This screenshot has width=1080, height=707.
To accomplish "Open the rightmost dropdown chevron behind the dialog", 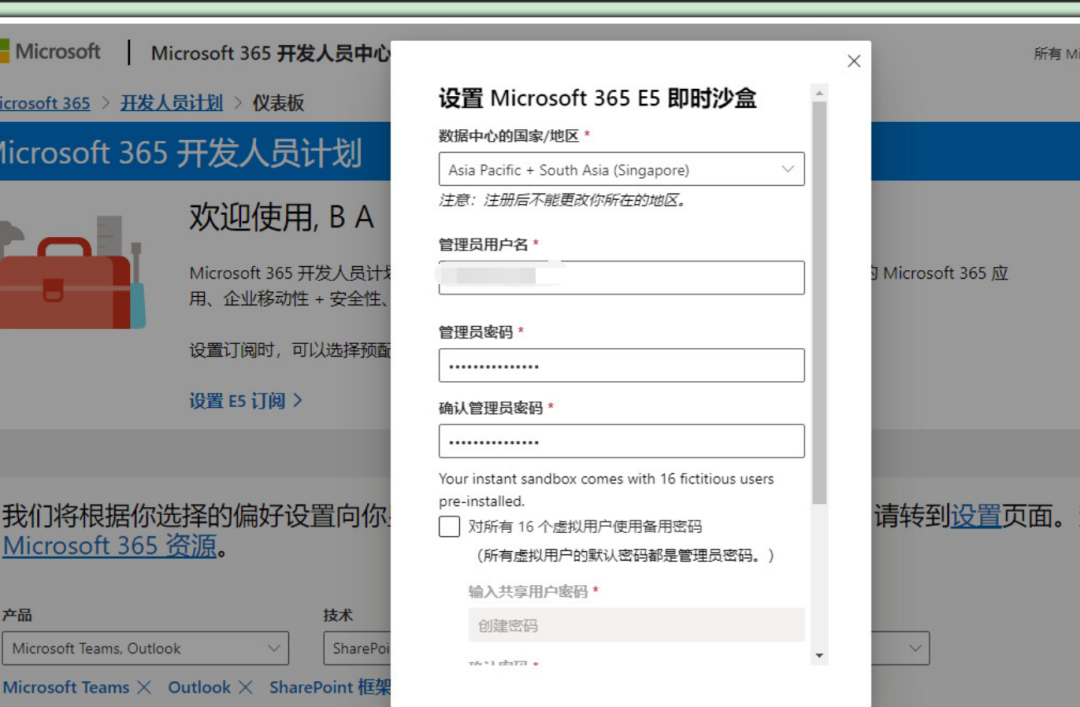I will pyautogui.click(x=915, y=648).
